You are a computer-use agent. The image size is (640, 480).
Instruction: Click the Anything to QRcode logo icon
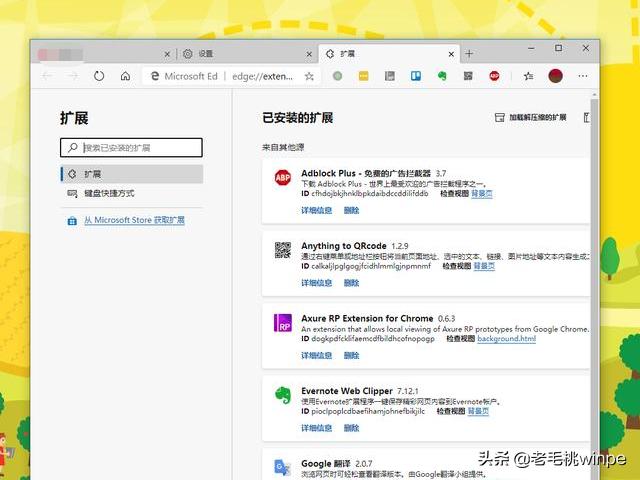coord(282,250)
